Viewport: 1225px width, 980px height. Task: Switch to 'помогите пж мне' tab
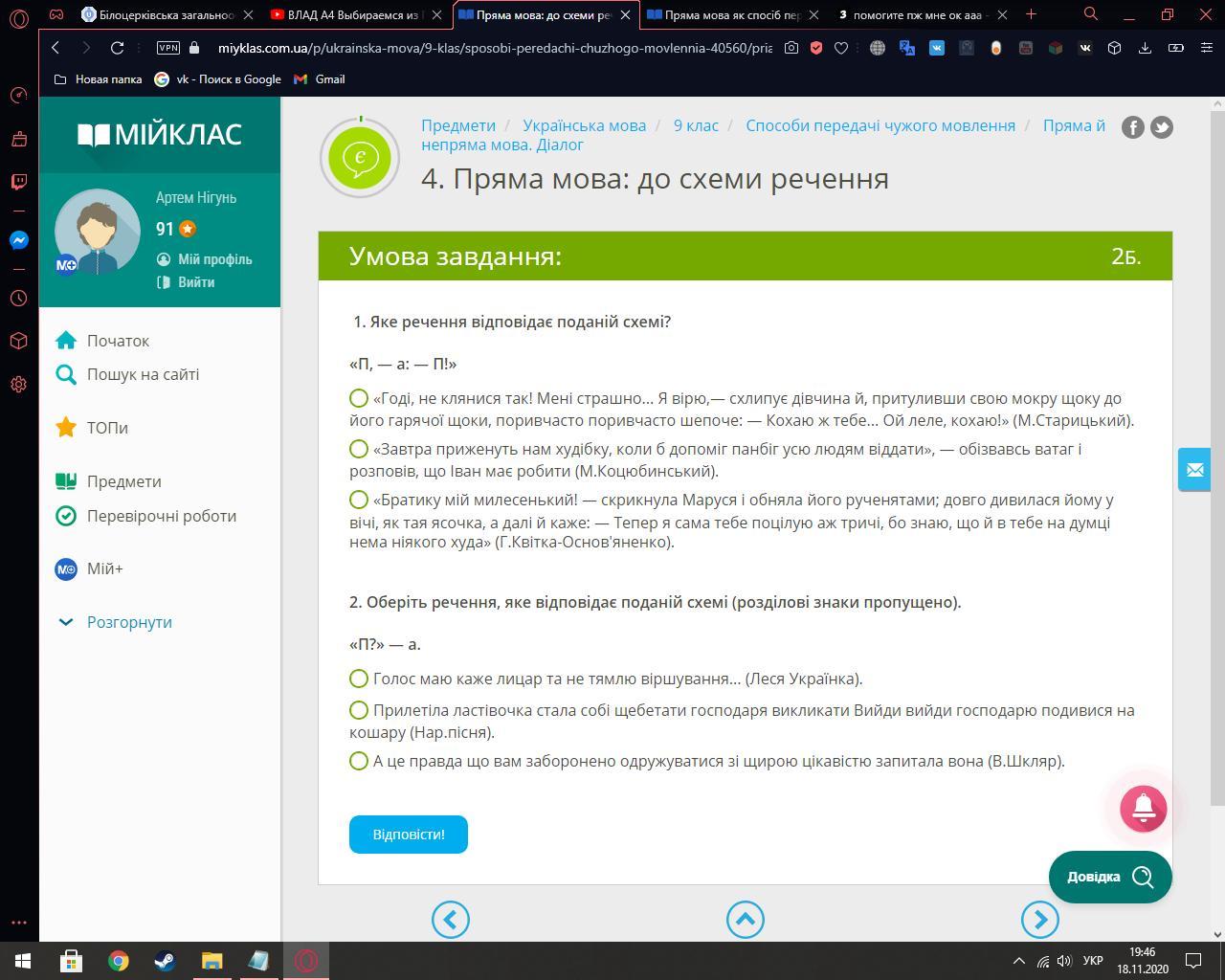point(920,14)
